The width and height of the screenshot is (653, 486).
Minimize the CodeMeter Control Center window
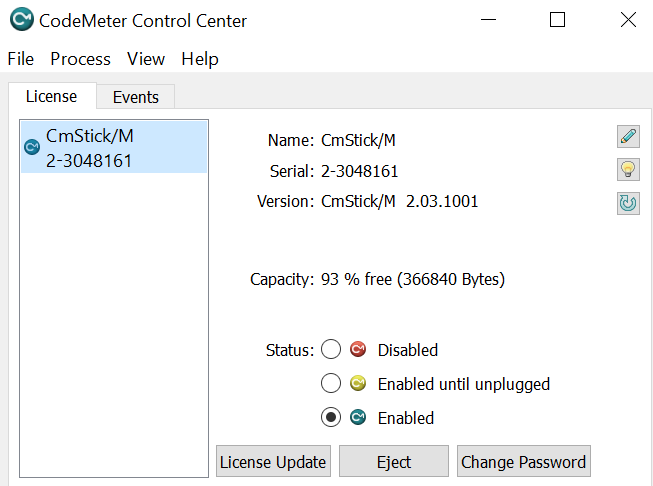488,20
